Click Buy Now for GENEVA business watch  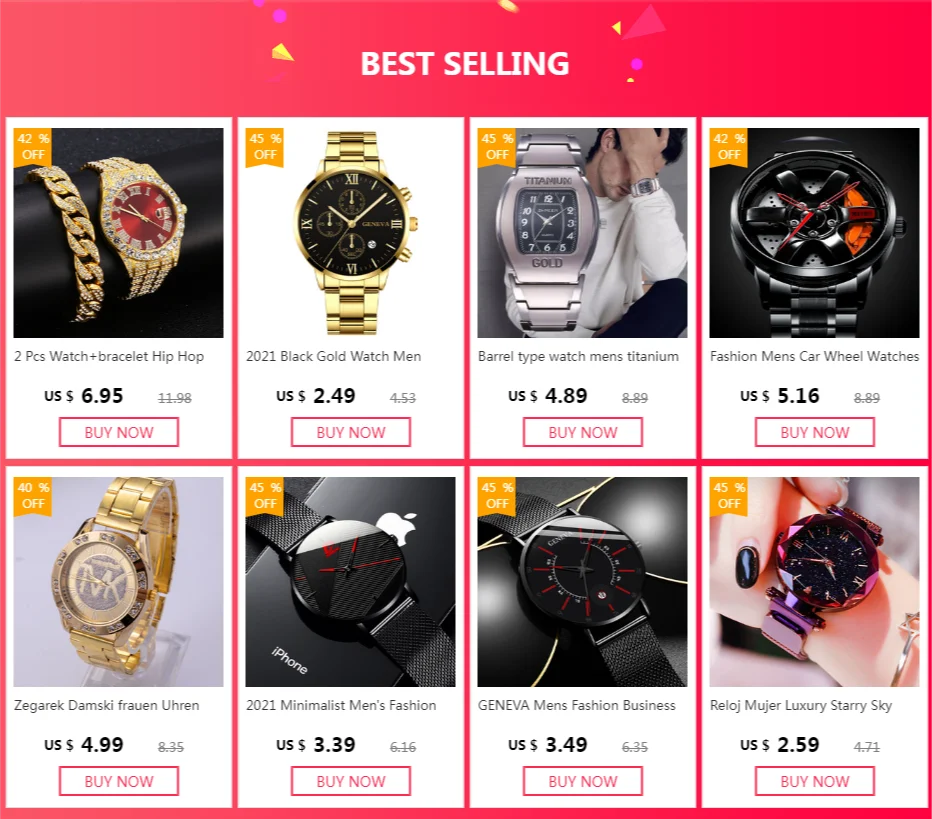[x=582, y=781]
